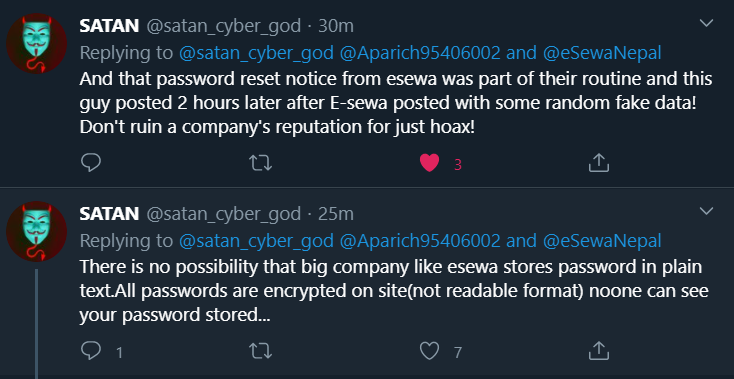734x379 pixels.
Task: Open the second tweet text about plain text passwords
Action: pos(394,291)
